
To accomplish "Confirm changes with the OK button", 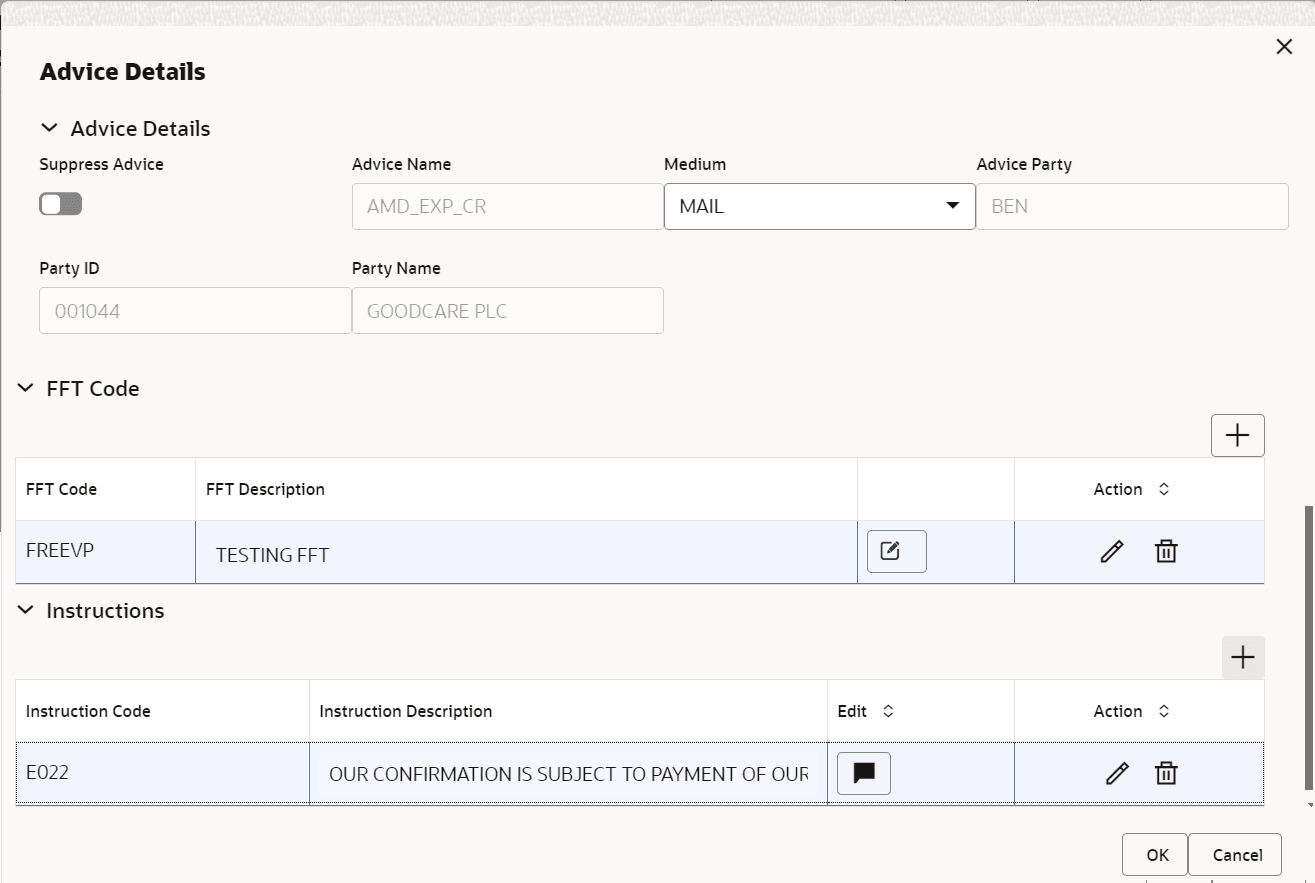I will coord(1155,855).
